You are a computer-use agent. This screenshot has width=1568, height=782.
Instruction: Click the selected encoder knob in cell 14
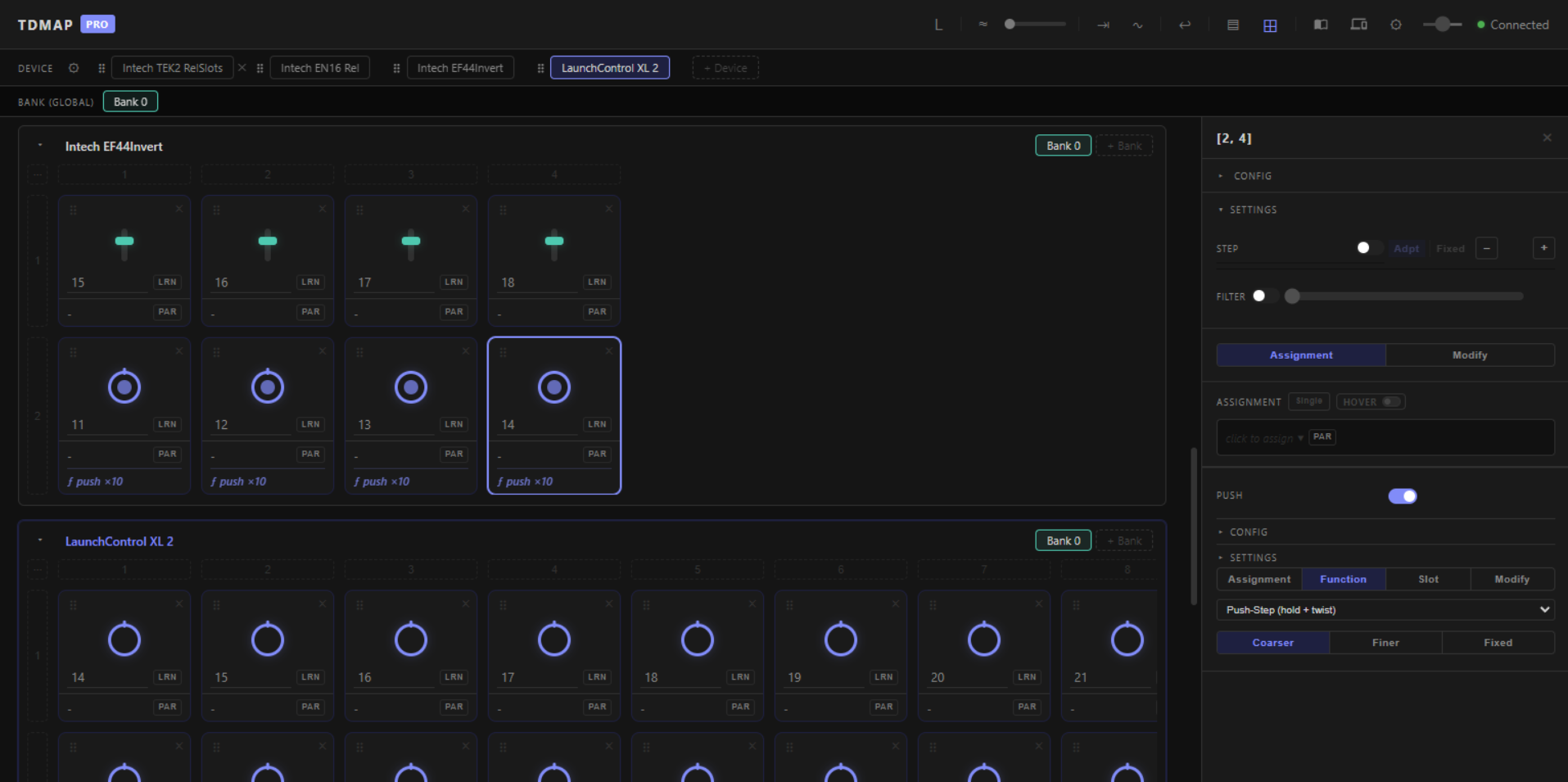pos(554,386)
